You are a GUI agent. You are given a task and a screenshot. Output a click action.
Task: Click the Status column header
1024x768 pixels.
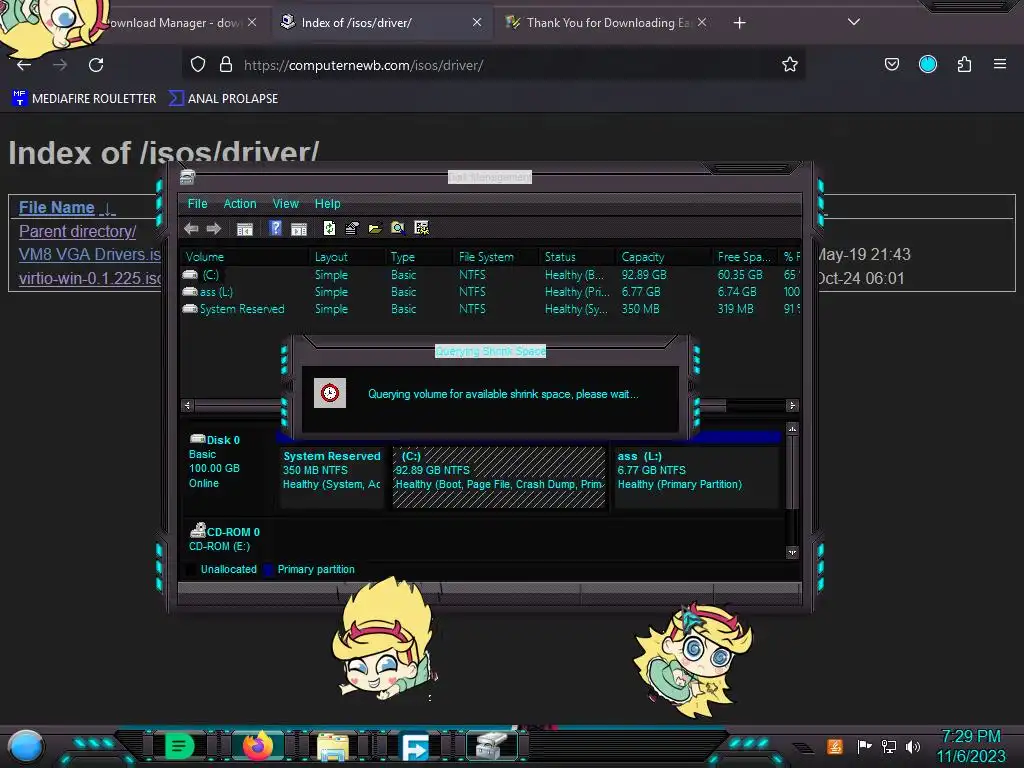(577, 257)
